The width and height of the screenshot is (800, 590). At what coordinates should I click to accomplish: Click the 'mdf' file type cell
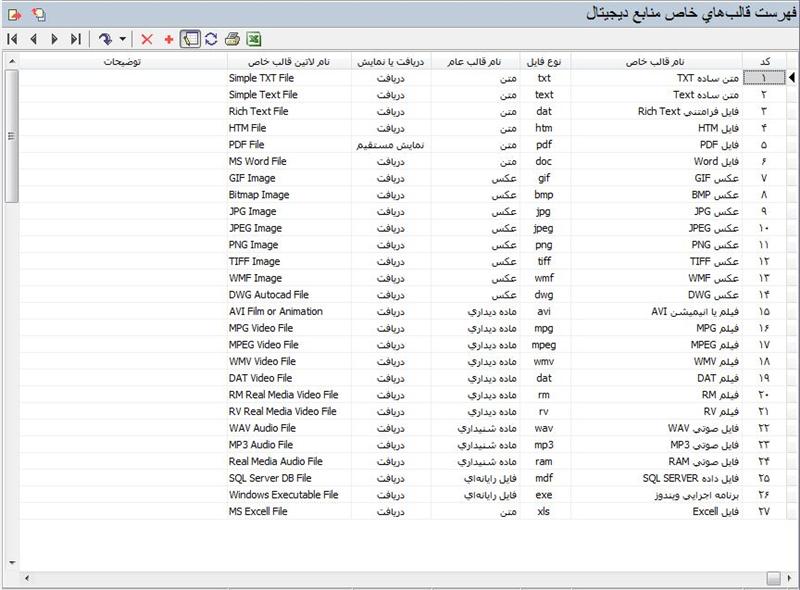point(544,478)
